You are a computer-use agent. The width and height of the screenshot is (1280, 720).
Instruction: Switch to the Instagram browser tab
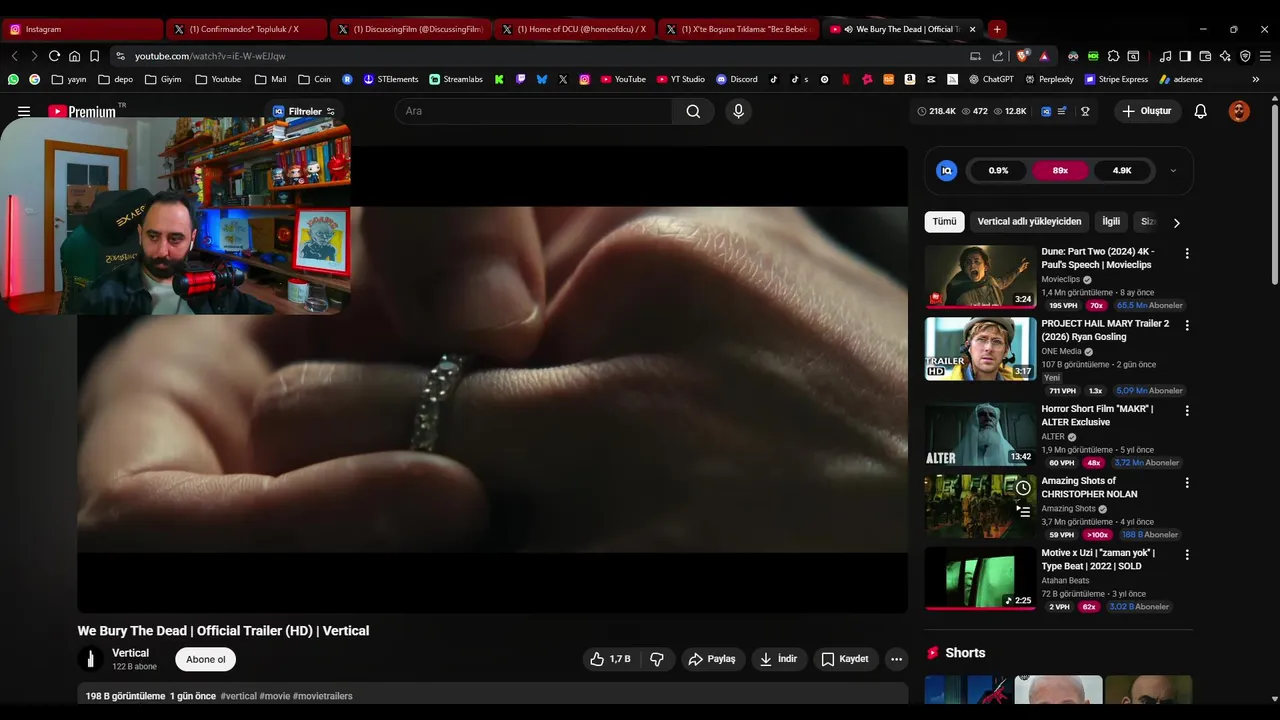click(82, 29)
